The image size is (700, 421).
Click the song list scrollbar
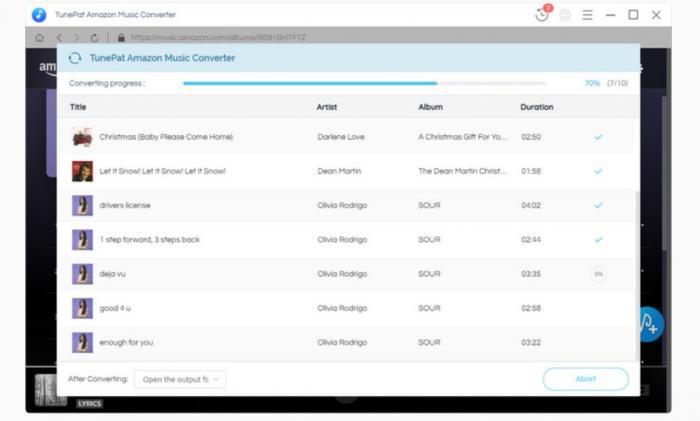coord(637,275)
